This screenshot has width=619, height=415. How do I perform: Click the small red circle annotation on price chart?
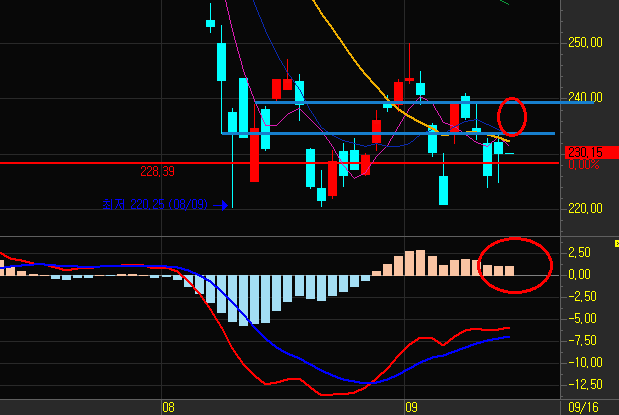512,116
